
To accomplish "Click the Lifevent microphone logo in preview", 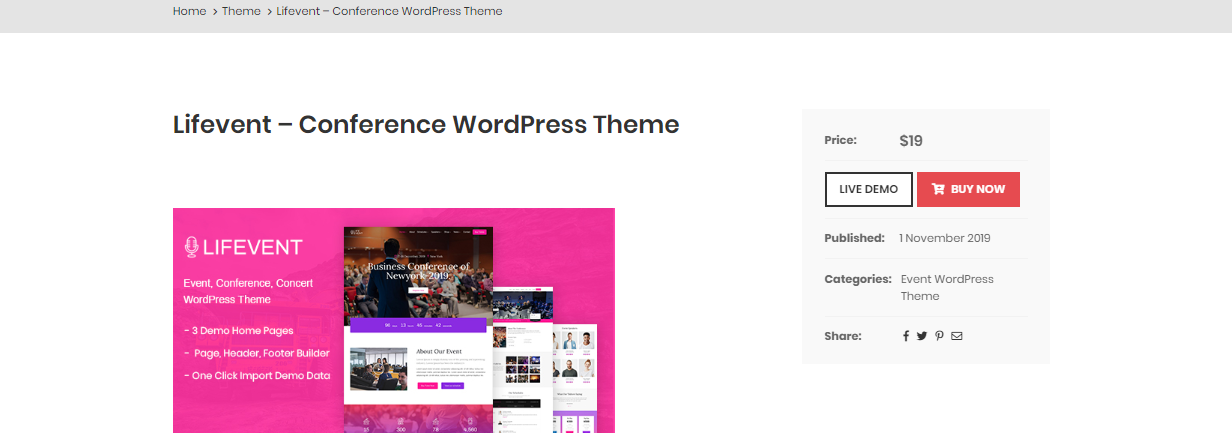I will [191, 247].
